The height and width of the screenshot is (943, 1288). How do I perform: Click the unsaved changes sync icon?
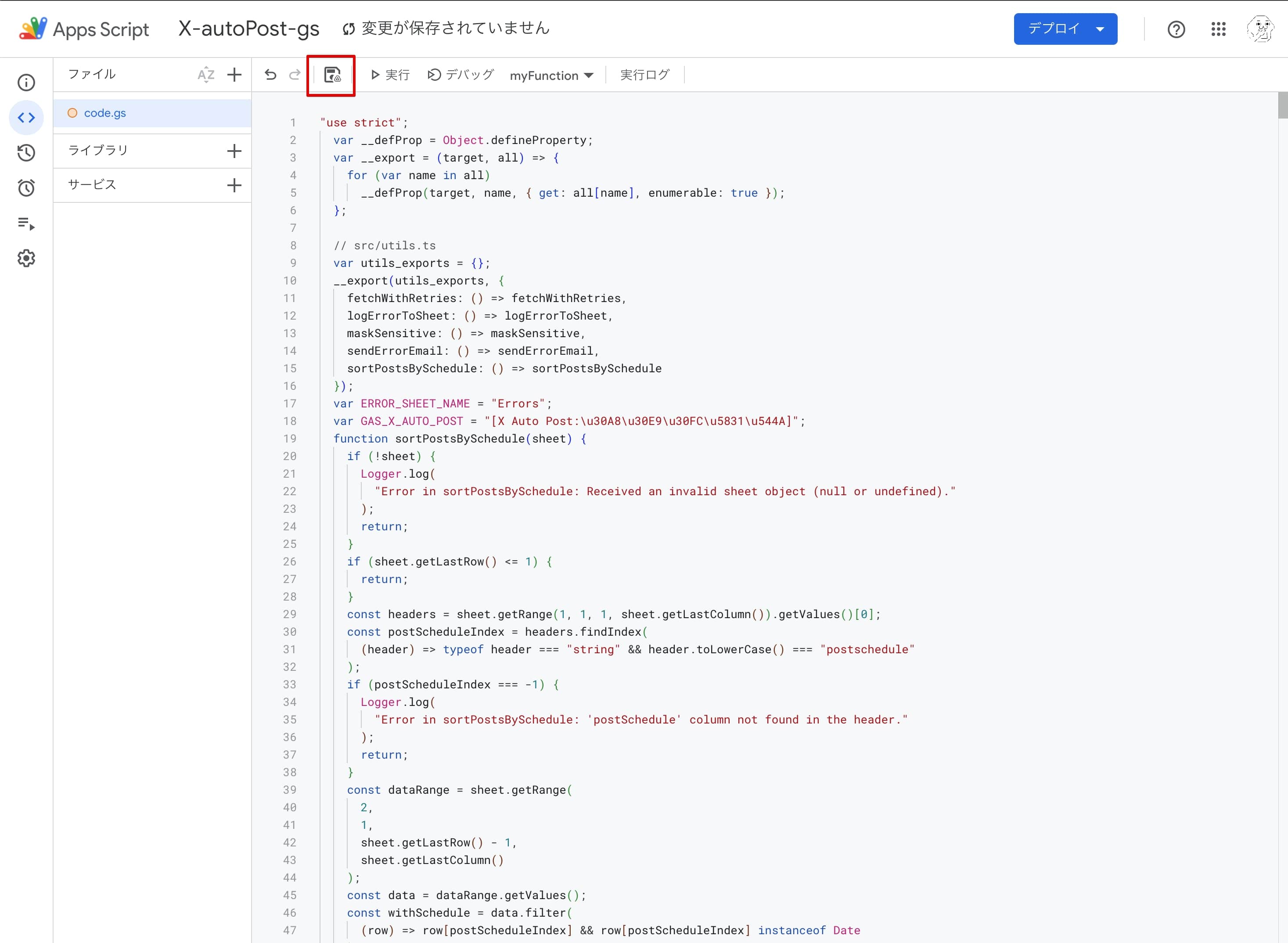tap(349, 29)
